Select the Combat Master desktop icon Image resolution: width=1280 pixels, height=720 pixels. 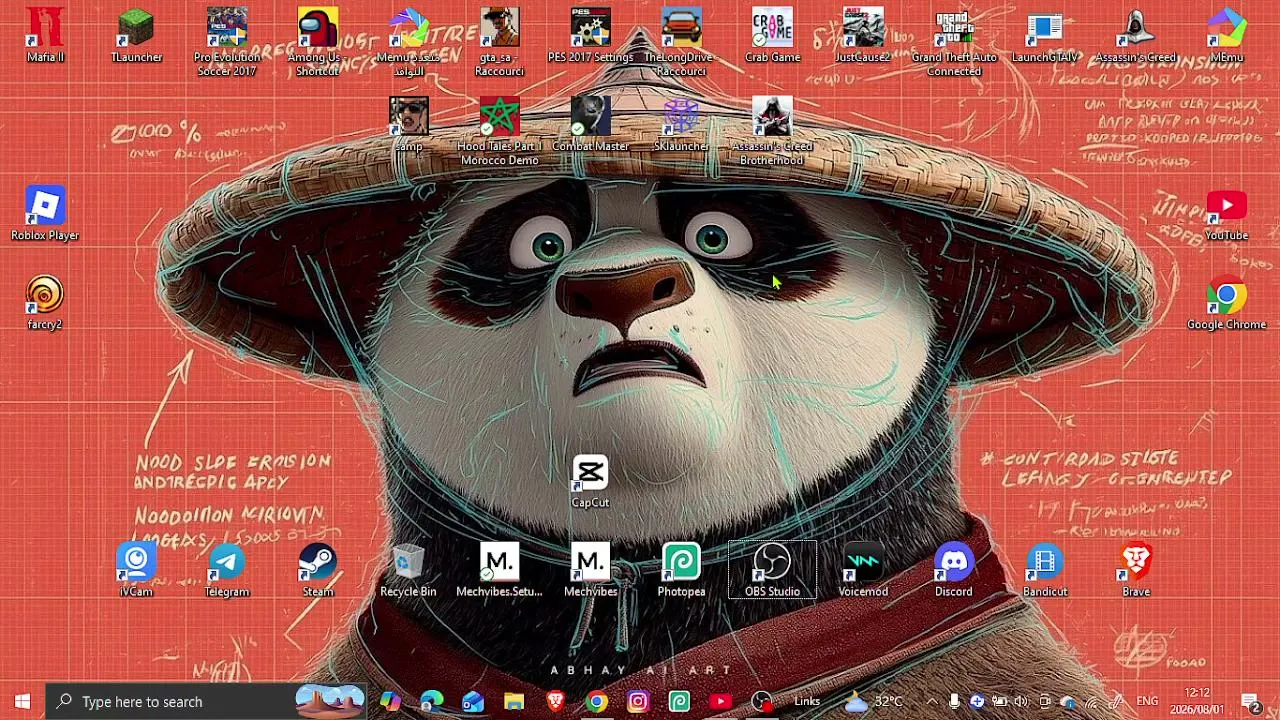coord(590,125)
